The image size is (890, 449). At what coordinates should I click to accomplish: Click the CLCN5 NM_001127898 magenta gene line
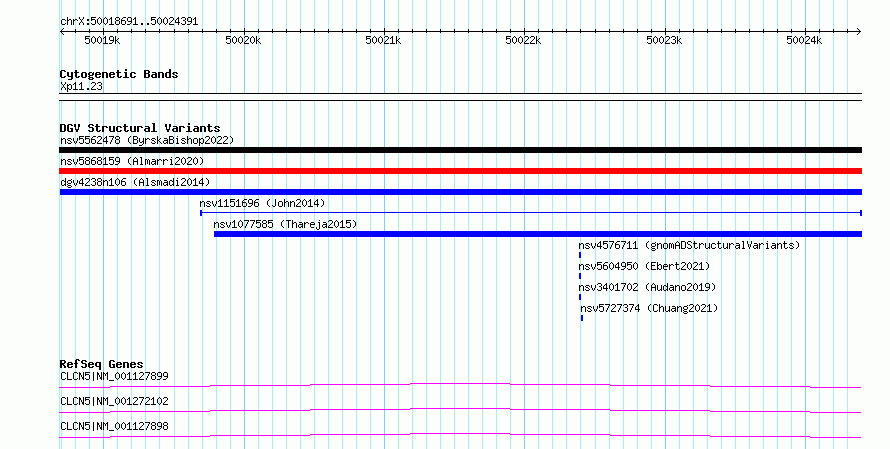pyautogui.click(x=460, y=435)
